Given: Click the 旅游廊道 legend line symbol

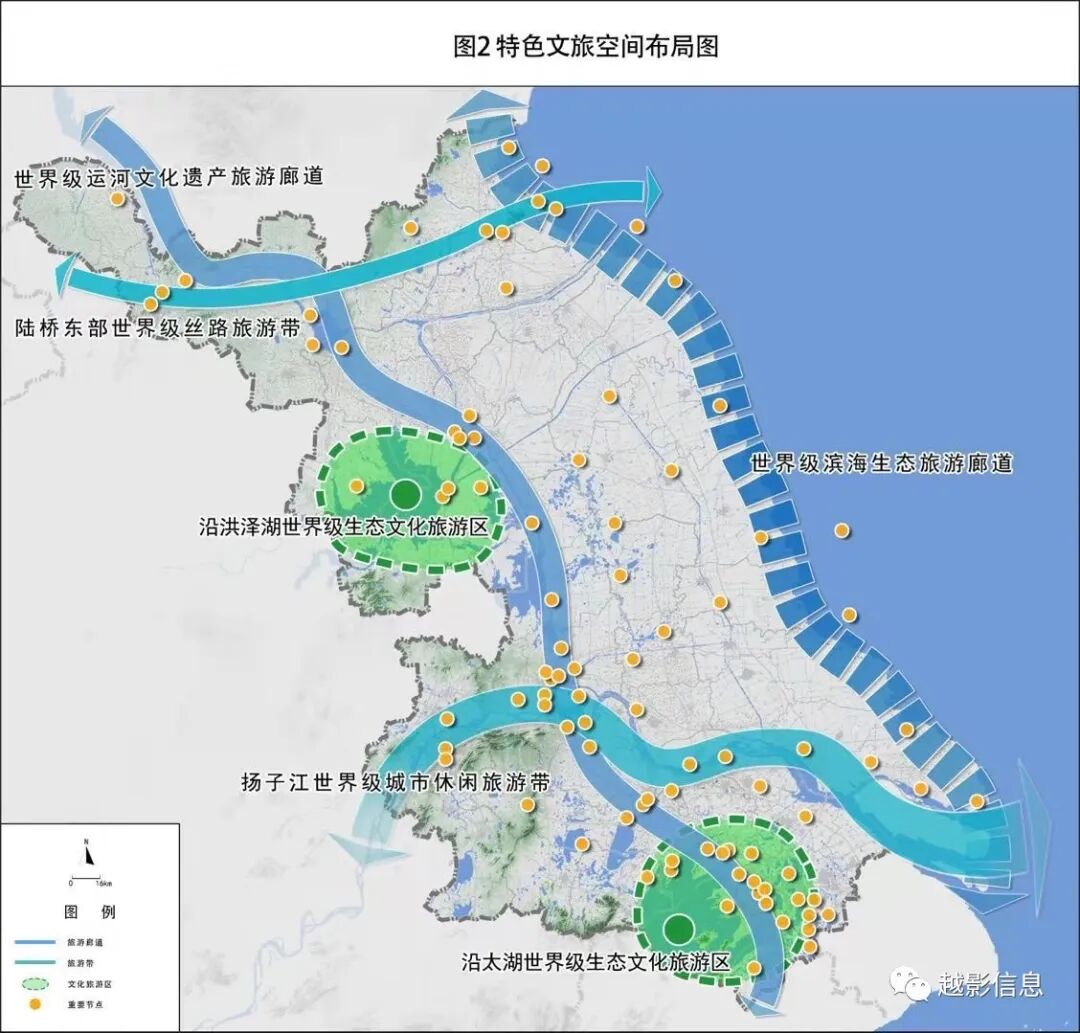Looking at the screenshot, I should tap(35, 942).
